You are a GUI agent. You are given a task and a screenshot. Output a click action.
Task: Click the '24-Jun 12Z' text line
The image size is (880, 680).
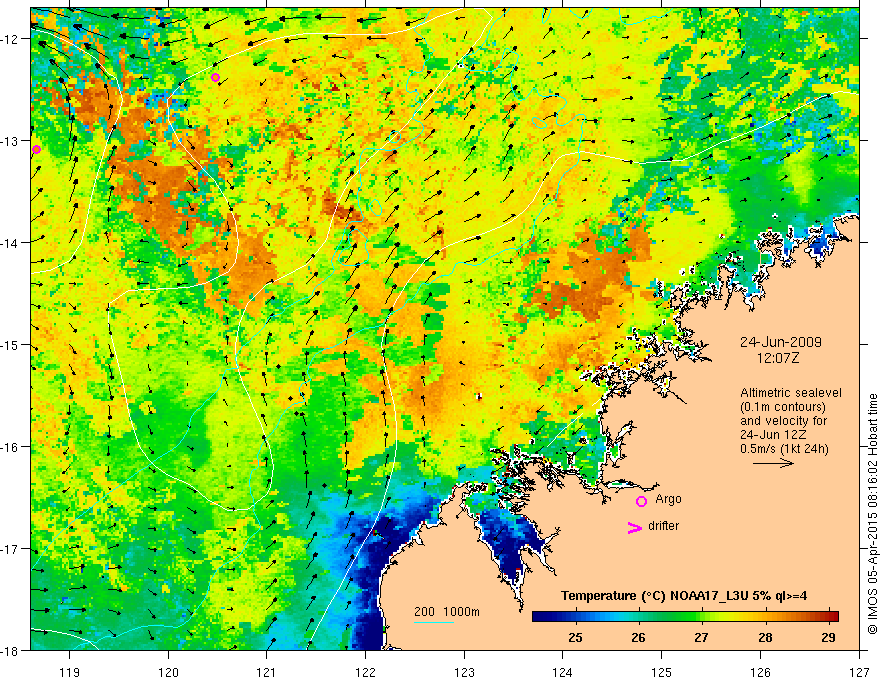tap(773, 435)
